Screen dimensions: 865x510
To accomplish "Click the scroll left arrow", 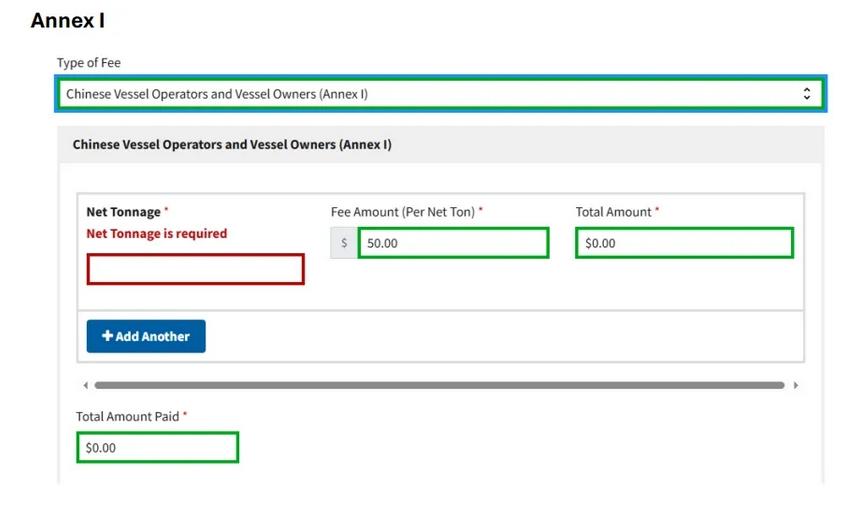I will 85,385.
